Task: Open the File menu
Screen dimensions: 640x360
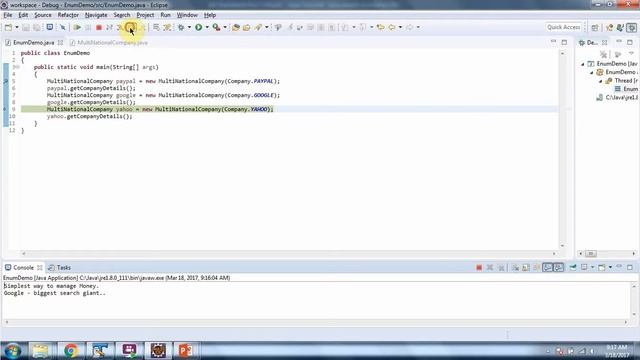Action: click(x=8, y=15)
